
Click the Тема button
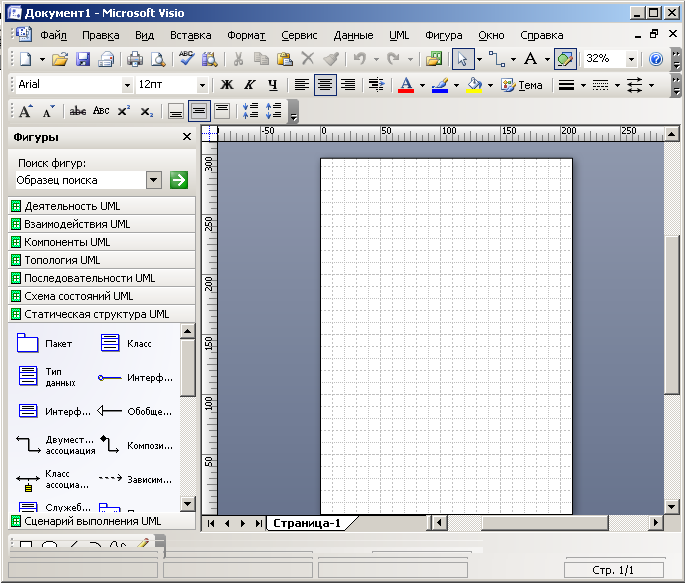click(x=522, y=85)
